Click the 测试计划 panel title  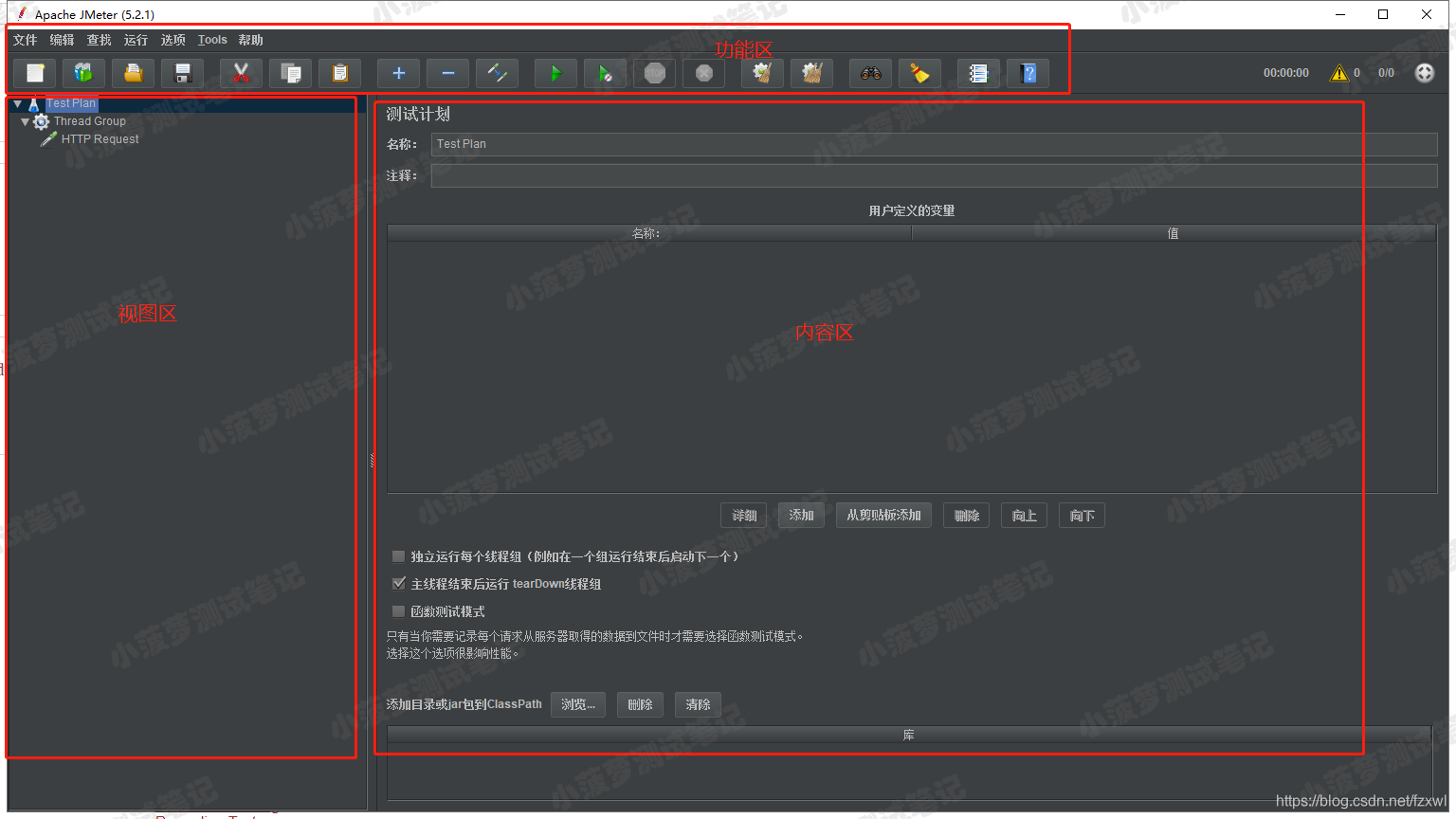418,114
